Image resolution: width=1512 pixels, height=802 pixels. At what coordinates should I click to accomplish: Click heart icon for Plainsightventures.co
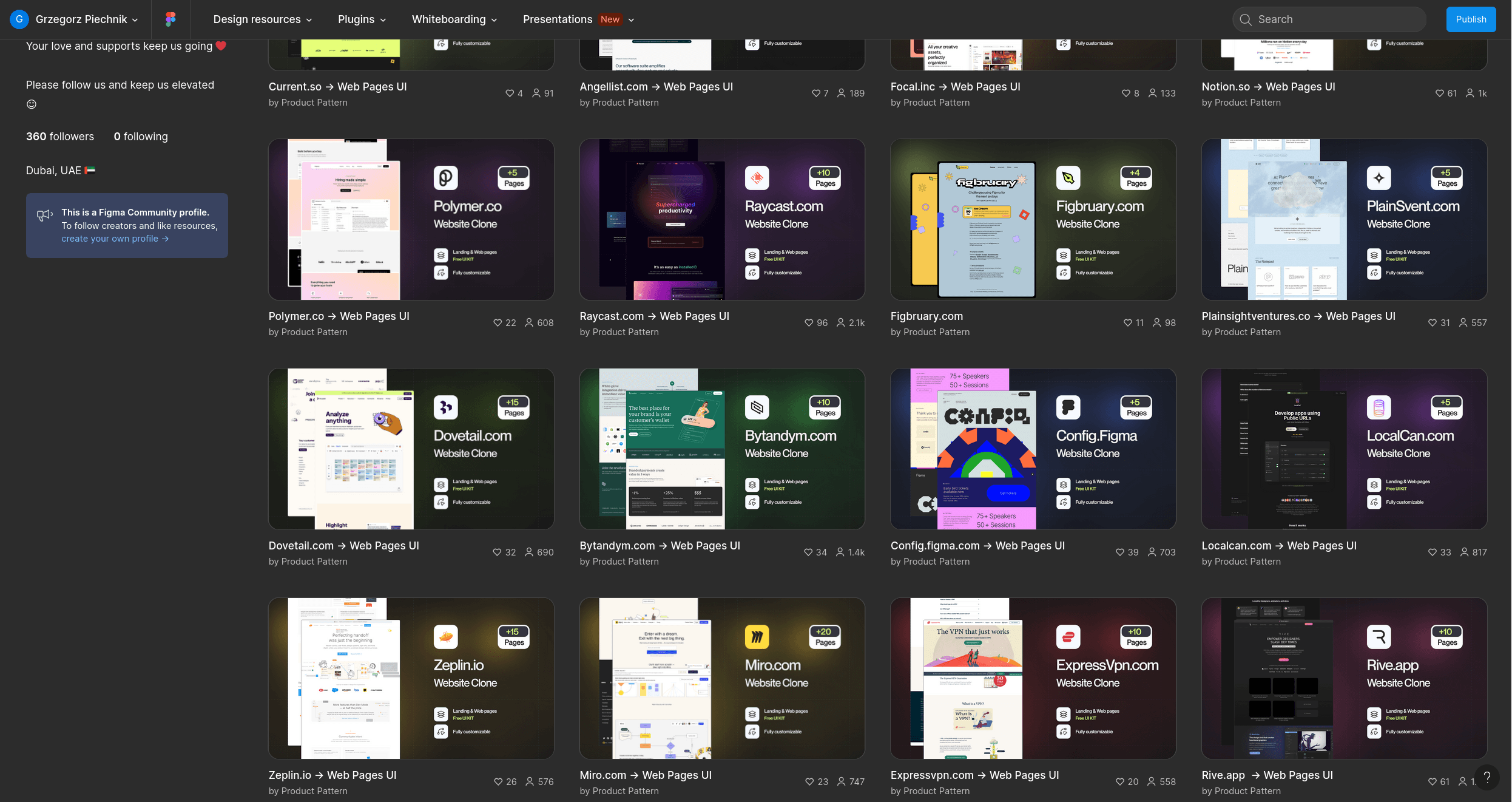click(x=1433, y=323)
